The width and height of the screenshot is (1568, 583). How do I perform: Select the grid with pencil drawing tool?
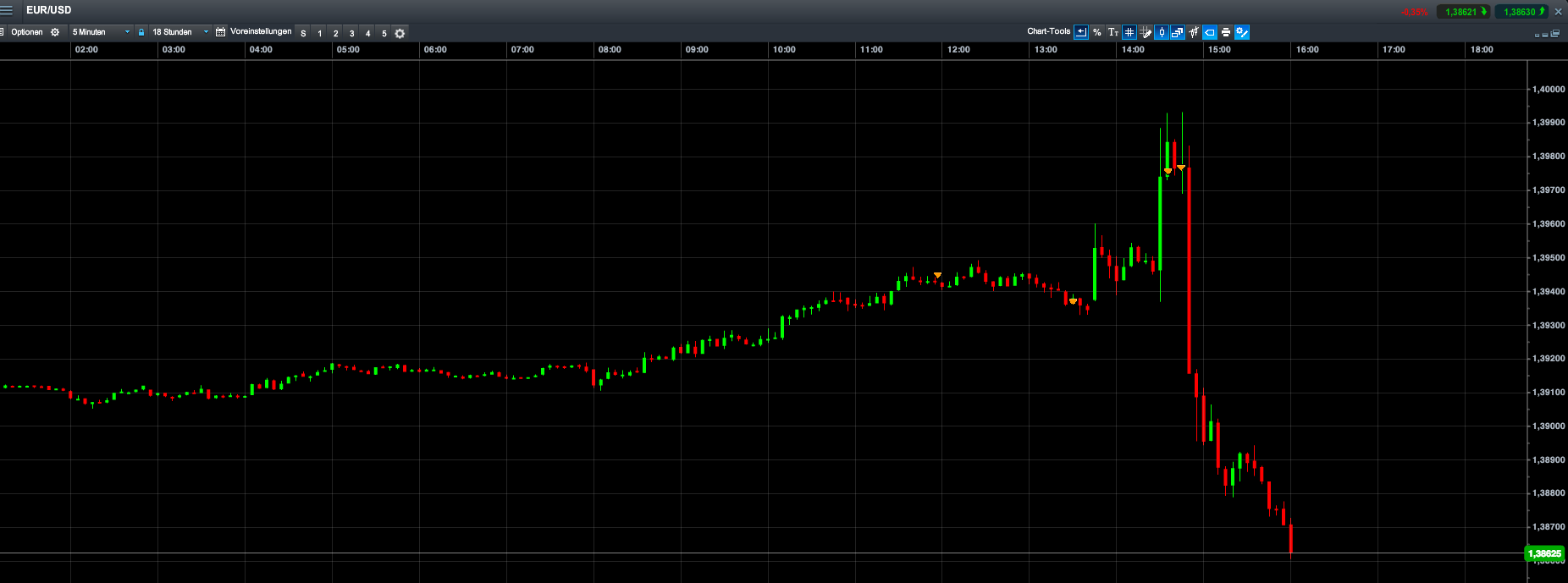[x=1146, y=32]
